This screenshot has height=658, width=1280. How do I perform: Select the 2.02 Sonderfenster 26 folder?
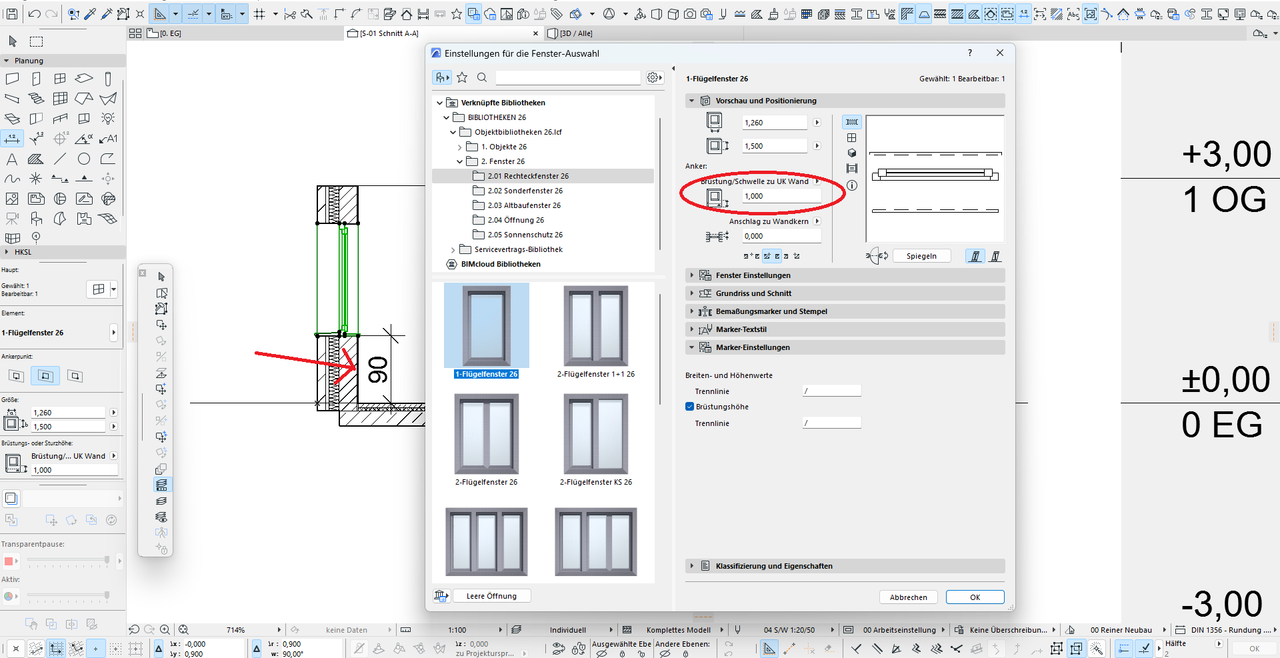(525, 190)
